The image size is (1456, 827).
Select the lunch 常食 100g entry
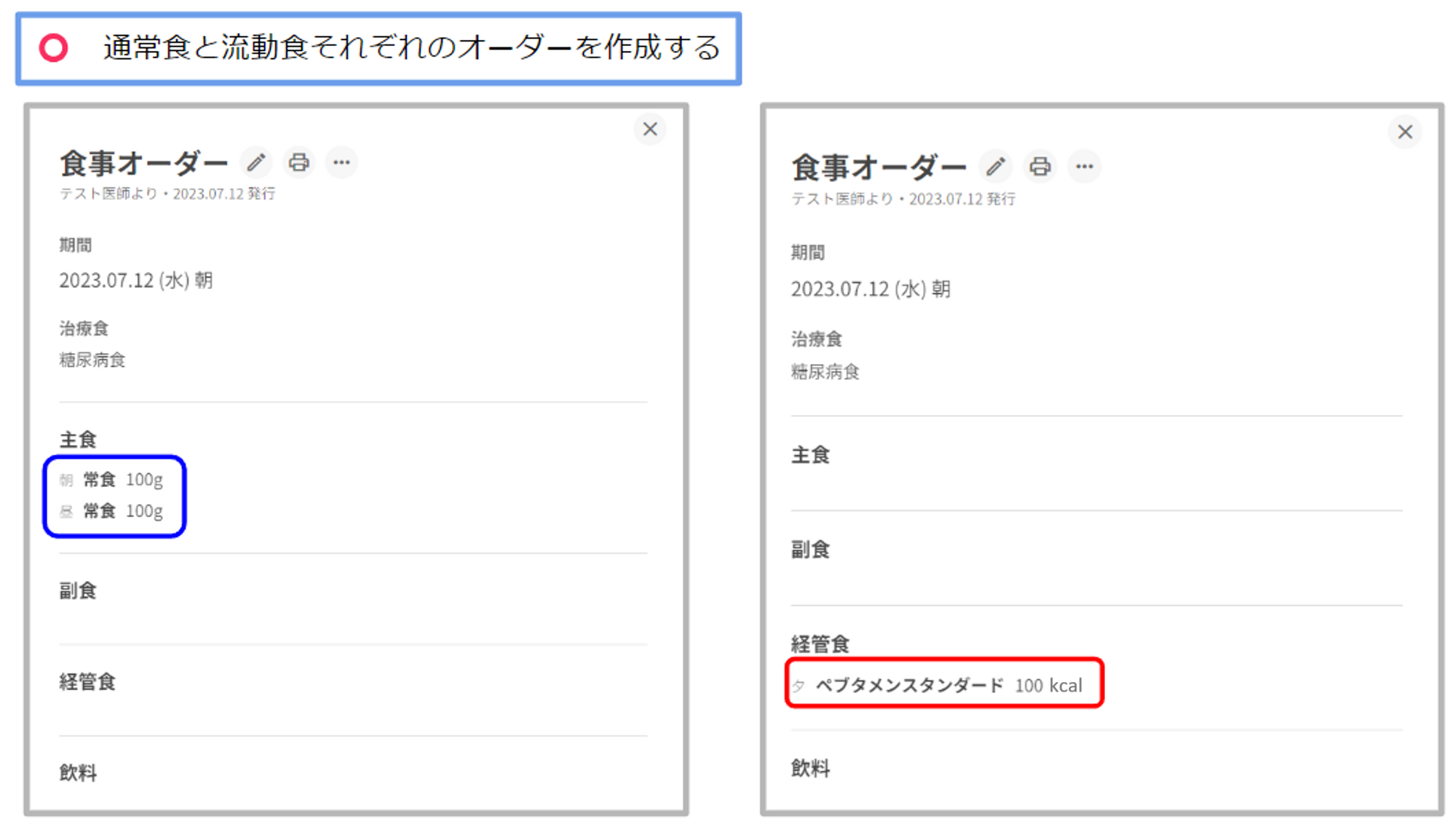coord(122,511)
